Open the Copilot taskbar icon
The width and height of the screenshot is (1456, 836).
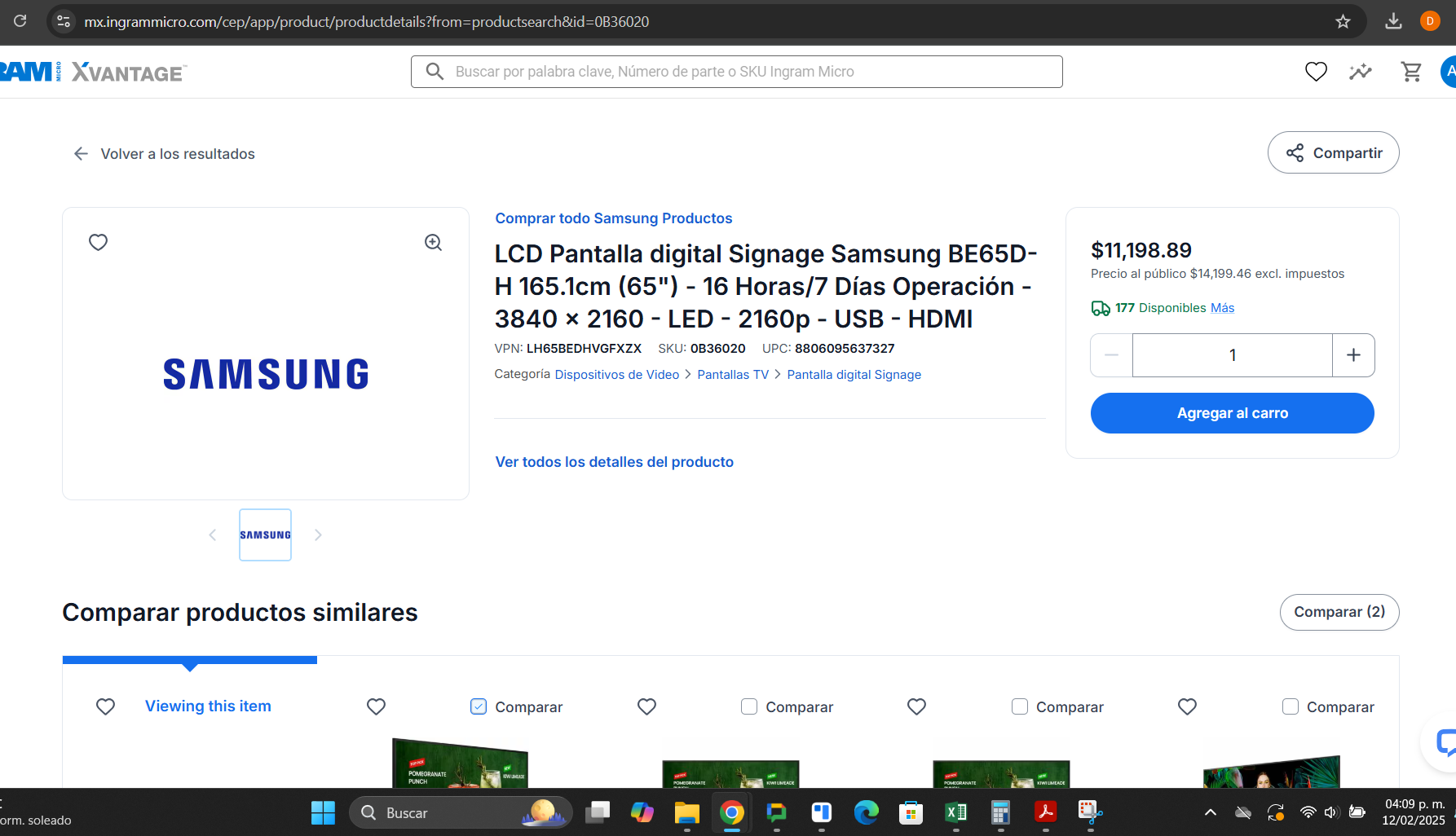pos(642,812)
